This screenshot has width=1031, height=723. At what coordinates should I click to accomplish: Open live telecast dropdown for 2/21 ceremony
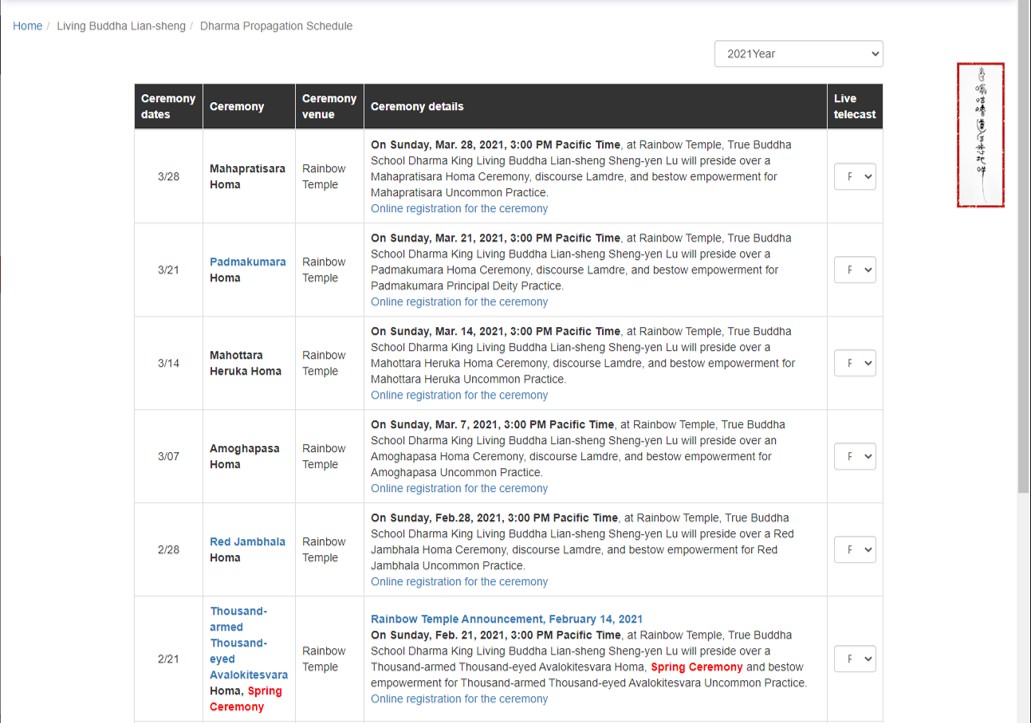click(855, 659)
